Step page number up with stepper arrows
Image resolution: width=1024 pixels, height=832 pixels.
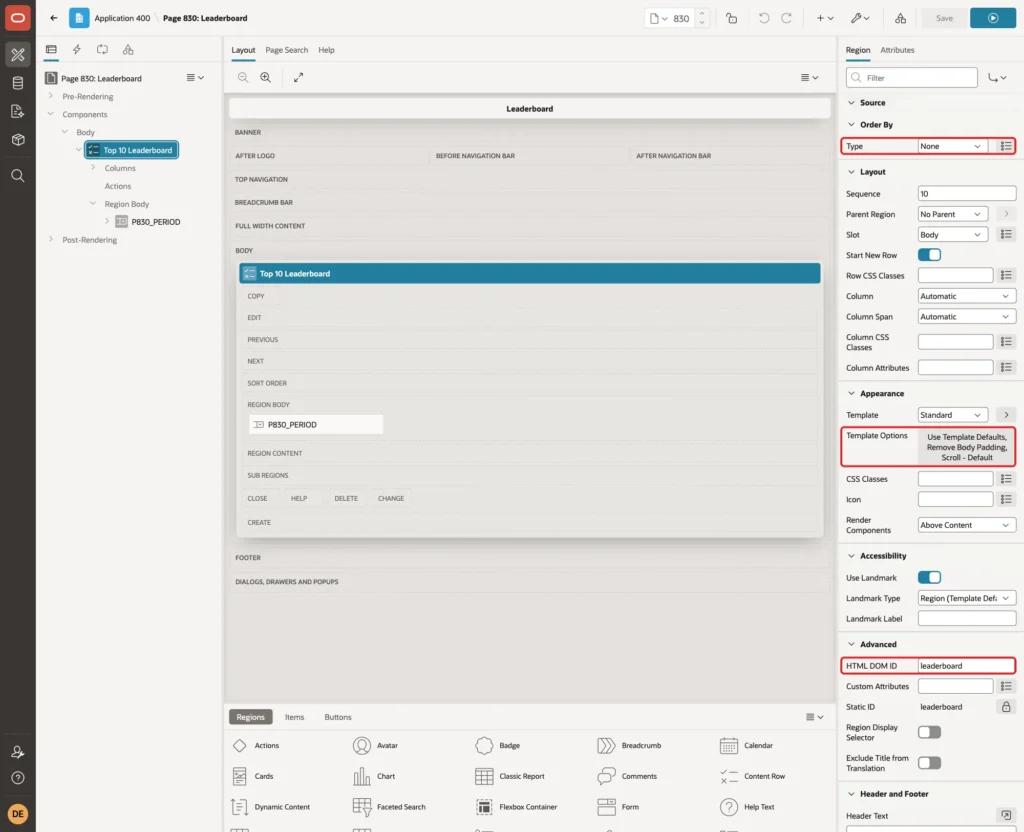(x=702, y=14)
